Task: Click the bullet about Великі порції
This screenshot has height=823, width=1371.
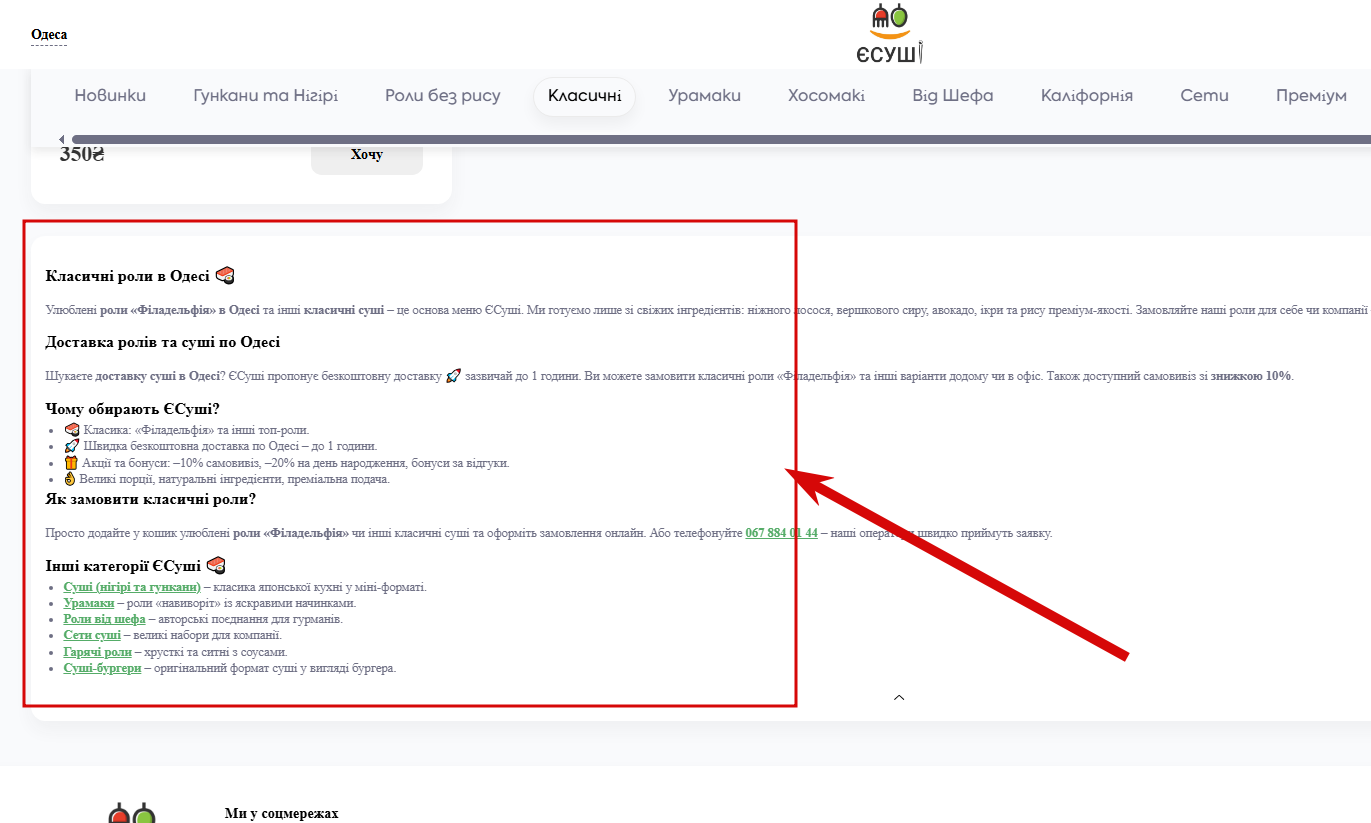Action: click(x=226, y=479)
